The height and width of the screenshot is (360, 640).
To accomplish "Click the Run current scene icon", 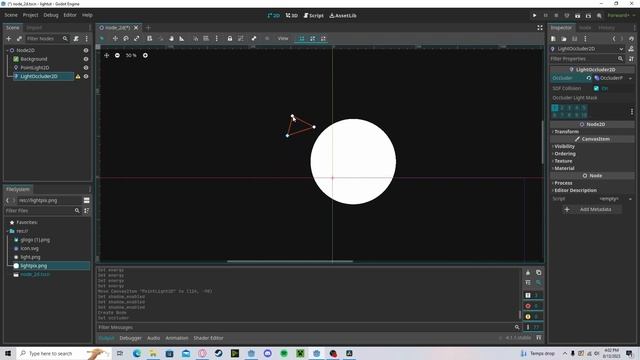I will (x=578, y=16).
